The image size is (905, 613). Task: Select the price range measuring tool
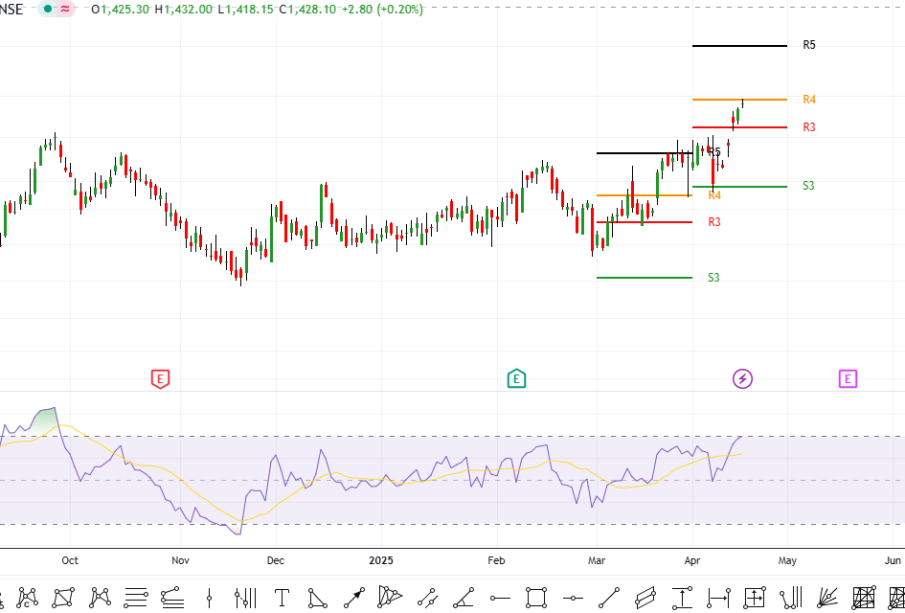(x=682, y=597)
